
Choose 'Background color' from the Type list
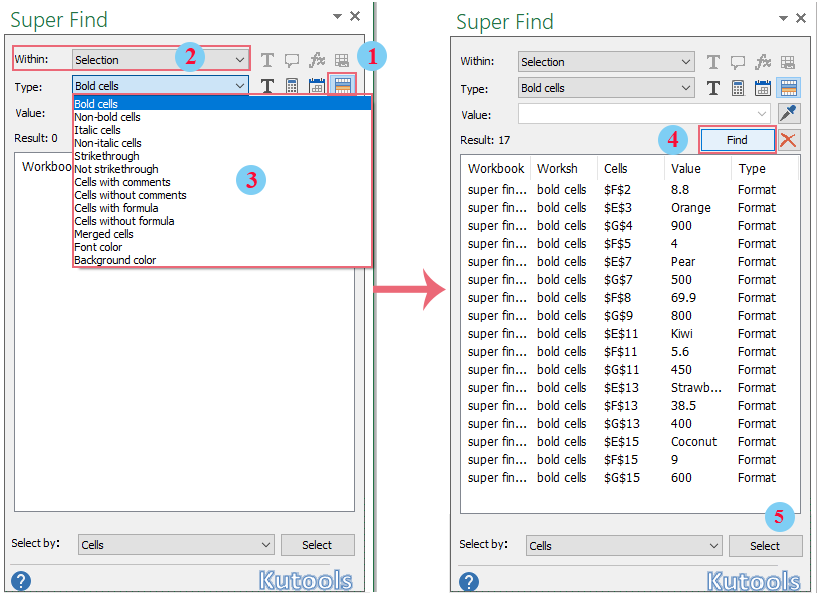(x=115, y=260)
